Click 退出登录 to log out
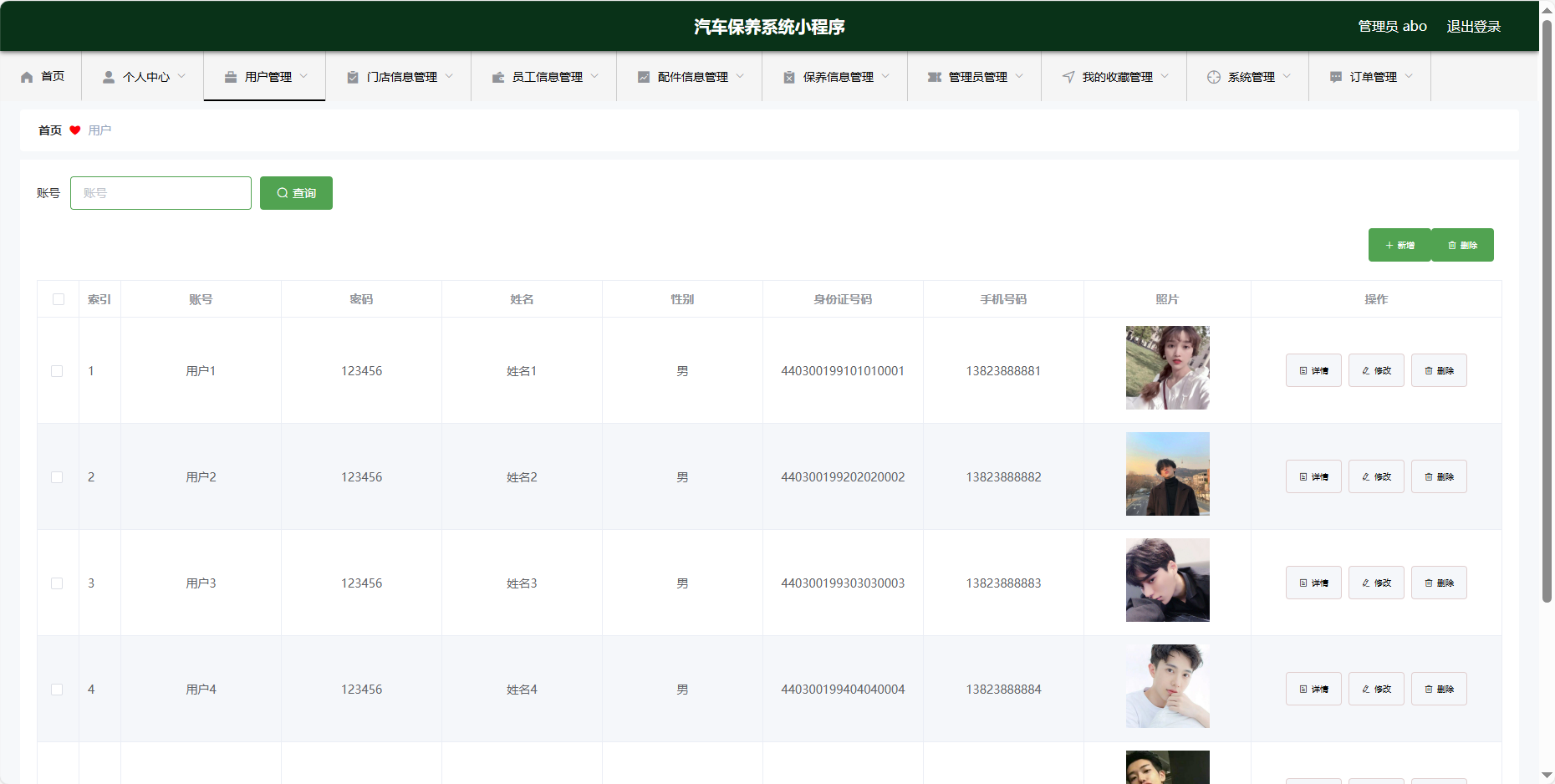1555x784 pixels. [x=1474, y=27]
